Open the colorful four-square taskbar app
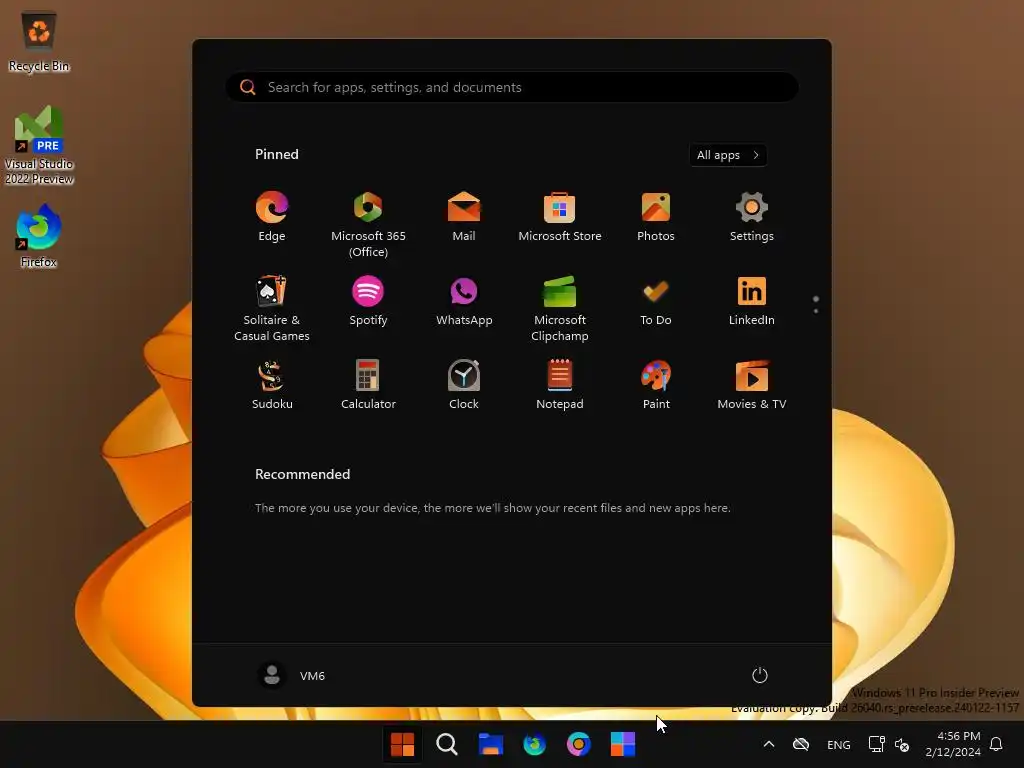Image resolution: width=1024 pixels, height=768 pixels. (x=622, y=744)
